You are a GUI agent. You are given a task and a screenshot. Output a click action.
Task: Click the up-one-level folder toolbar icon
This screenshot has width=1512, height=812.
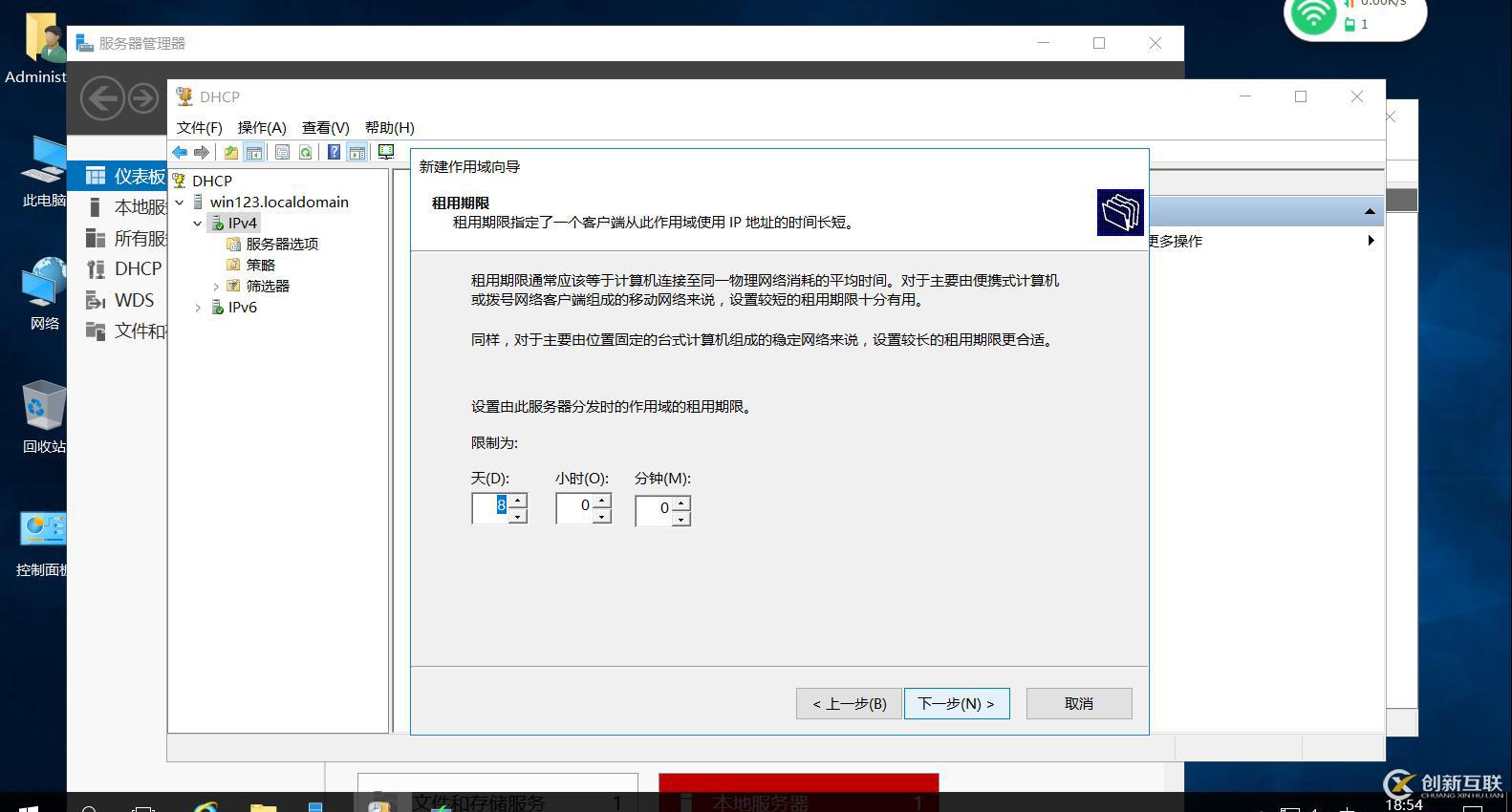point(231,152)
